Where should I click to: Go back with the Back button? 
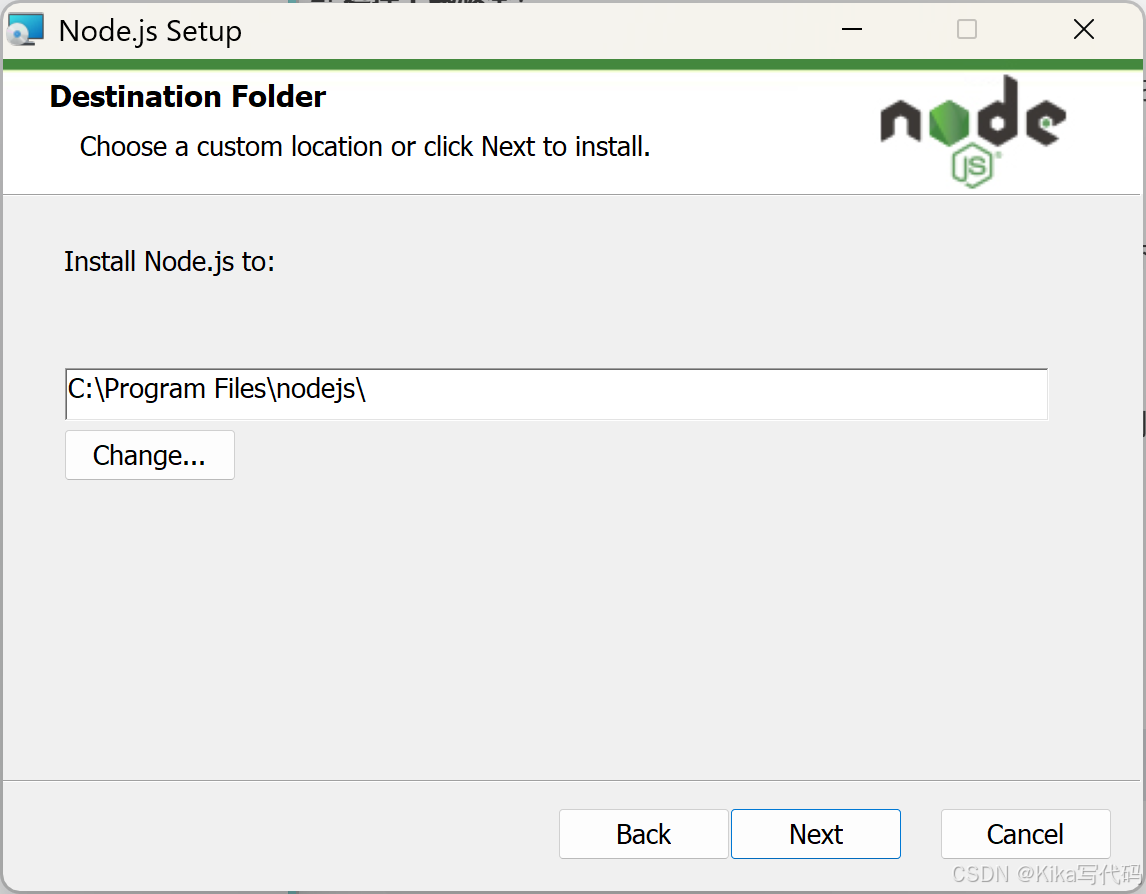[x=643, y=834]
